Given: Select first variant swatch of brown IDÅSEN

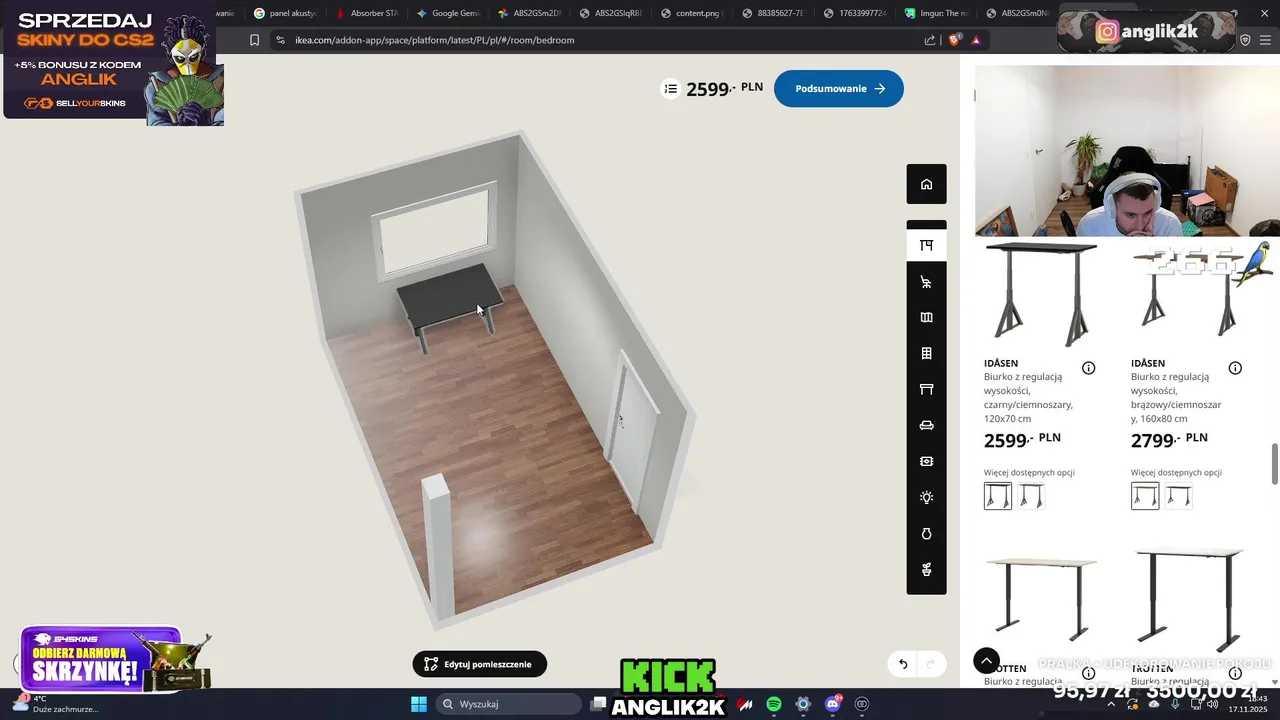Looking at the screenshot, I should pyautogui.click(x=1145, y=496).
